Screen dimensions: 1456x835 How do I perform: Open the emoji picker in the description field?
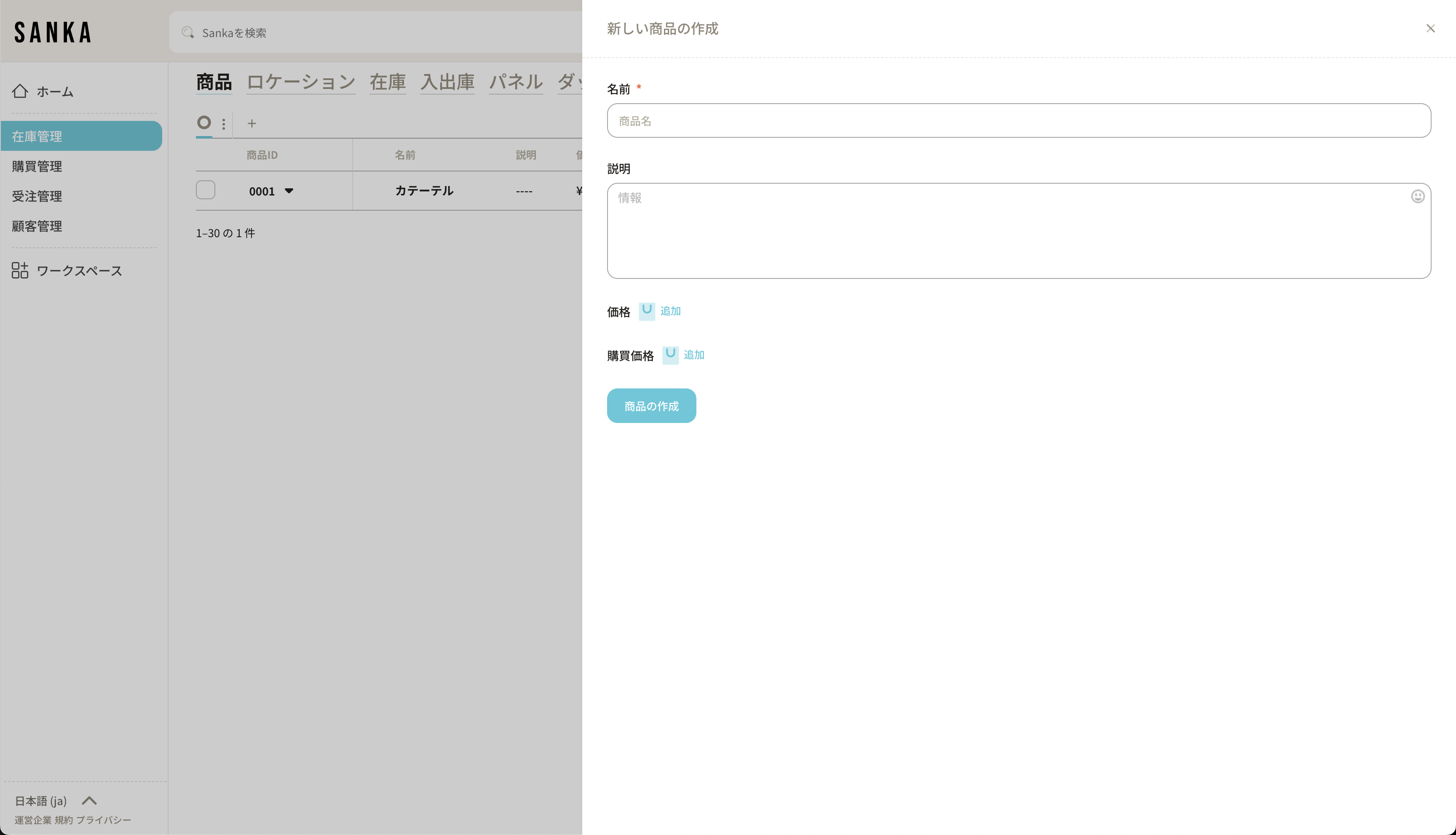[1418, 197]
